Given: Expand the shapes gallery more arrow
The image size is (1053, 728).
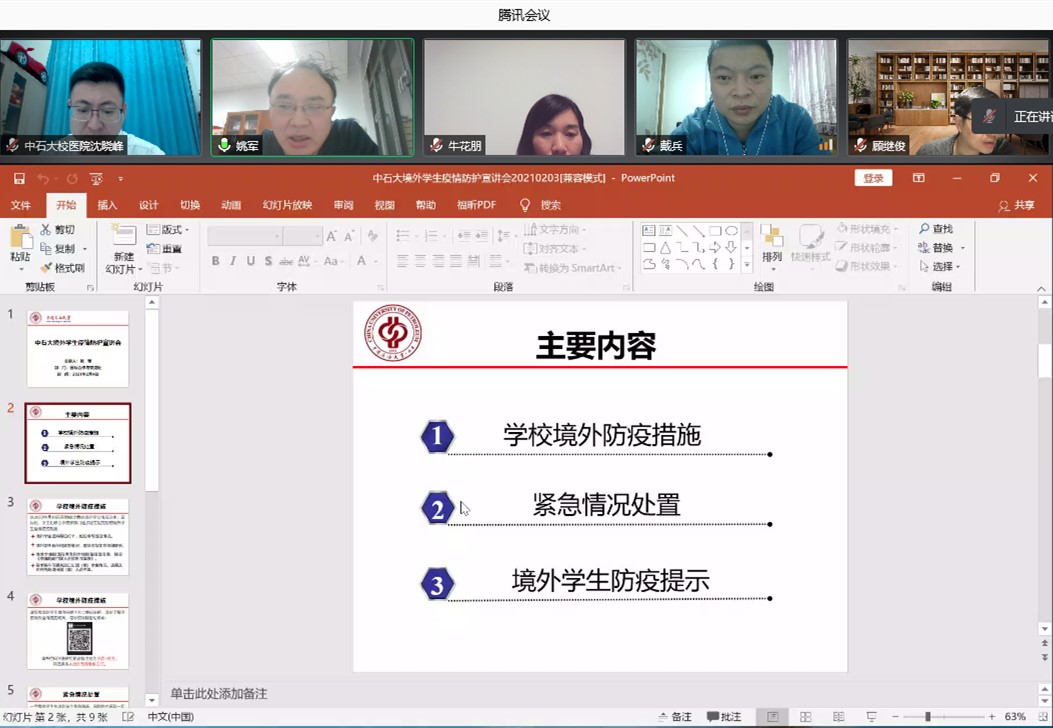Looking at the screenshot, I should coord(747,265).
